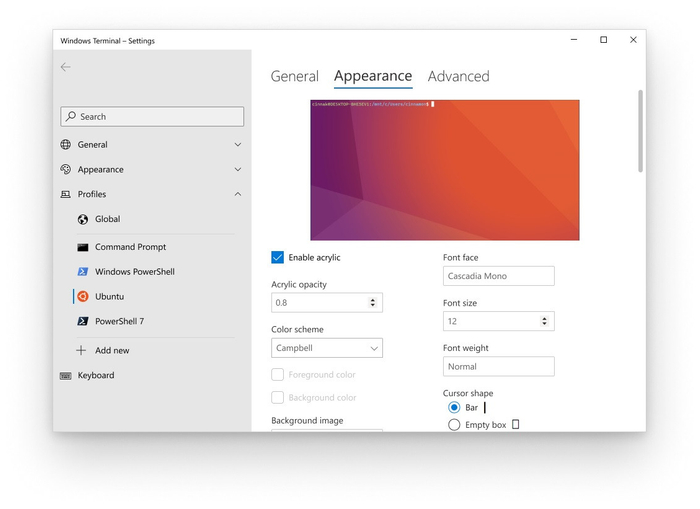Minimize the Windows Terminal Settings window
Image resolution: width=700 pixels, height=509 pixels.
(x=574, y=40)
